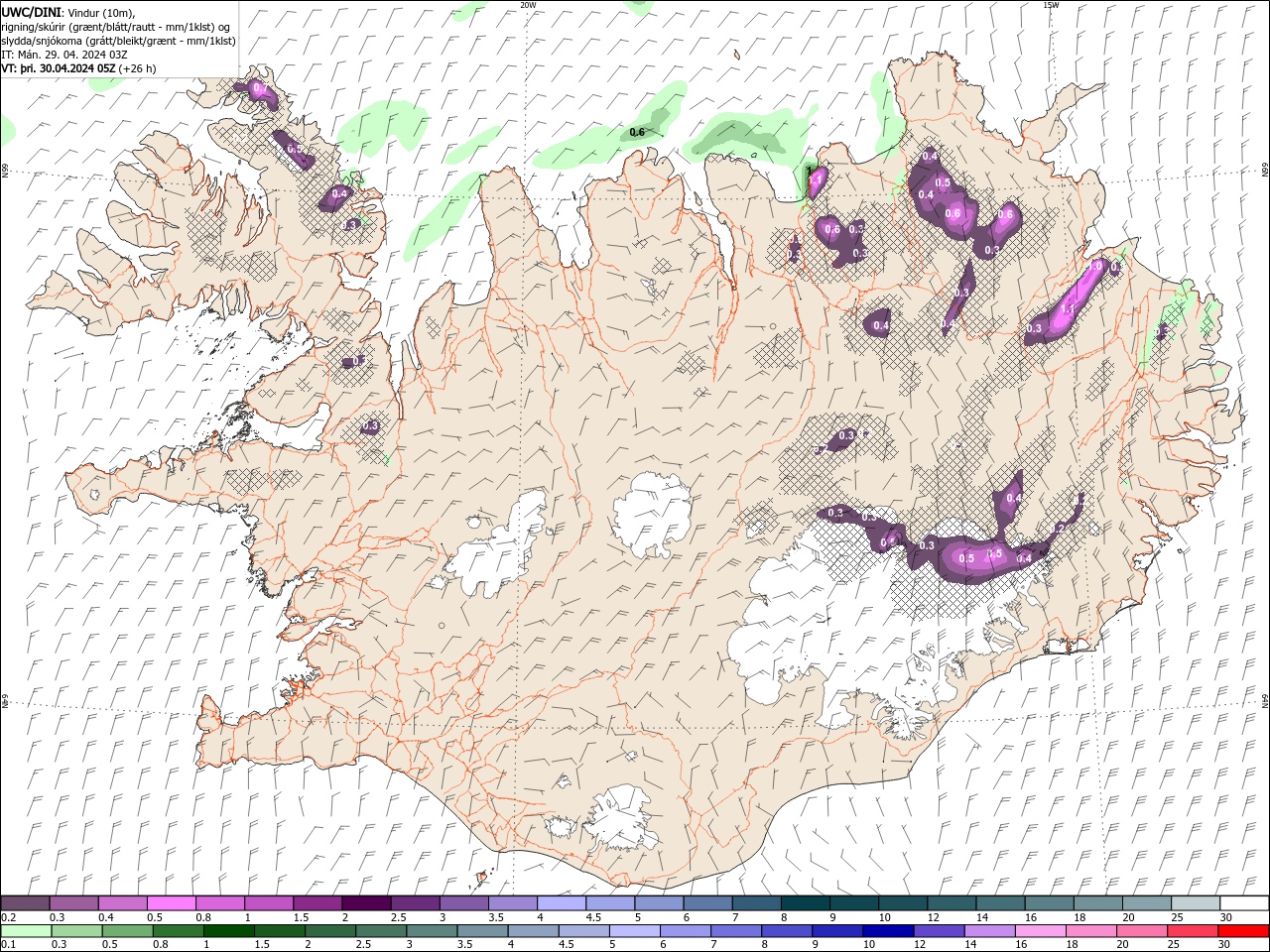Select the bright pink 0.5–0.8 snow legend swatch
The image size is (1270, 952).
[x=172, y=903]
